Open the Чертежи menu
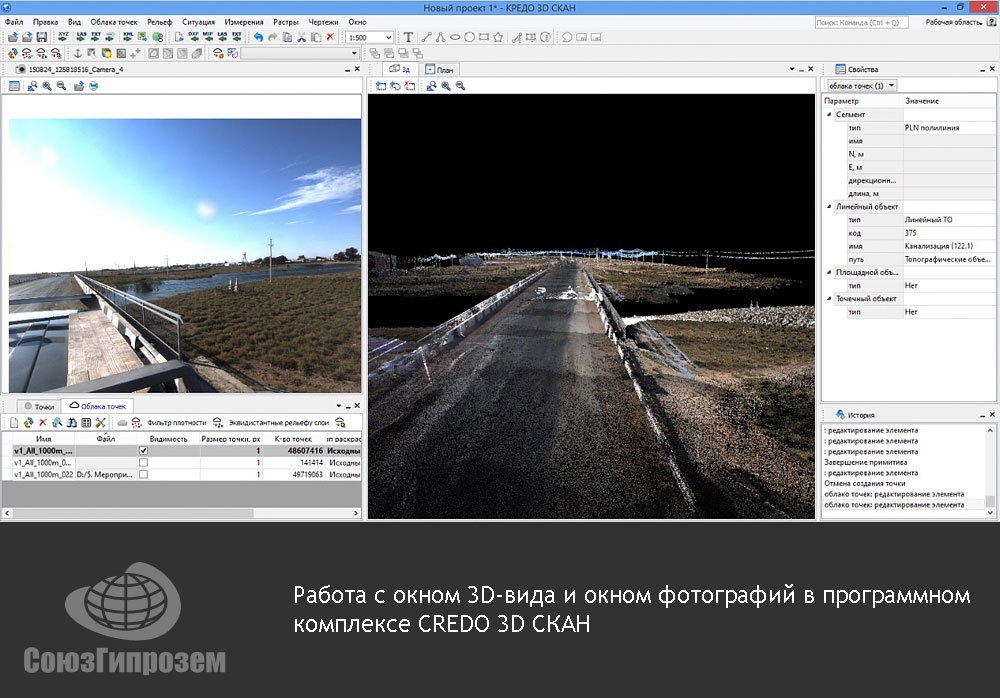 (323, 22)
